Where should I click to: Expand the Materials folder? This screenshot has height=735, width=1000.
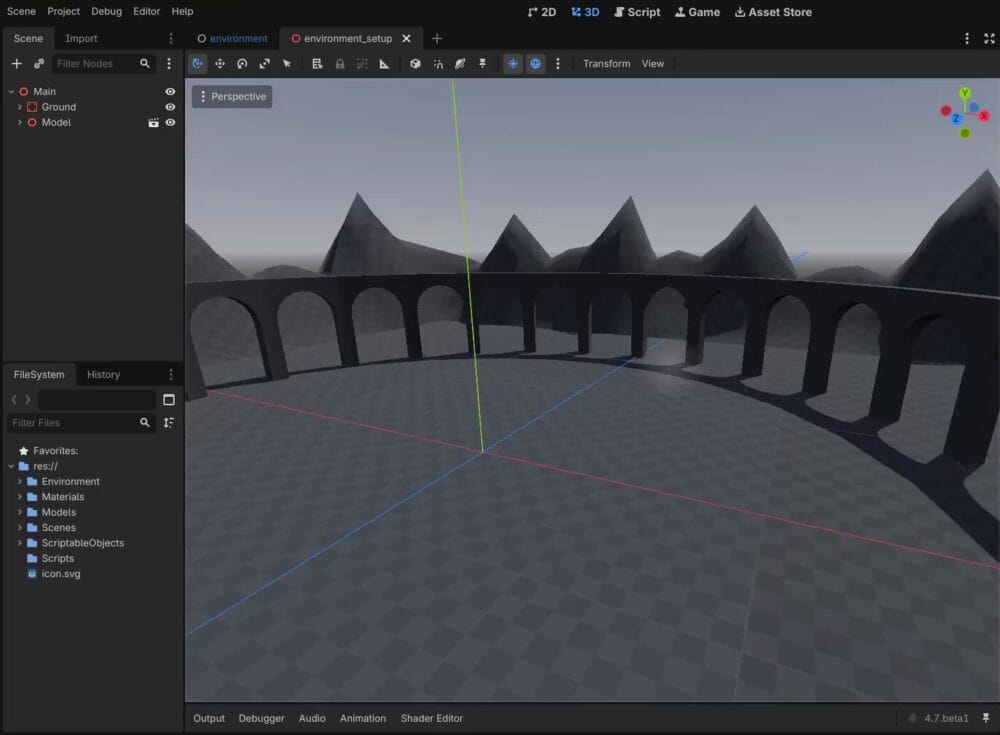tap(20, 497)
